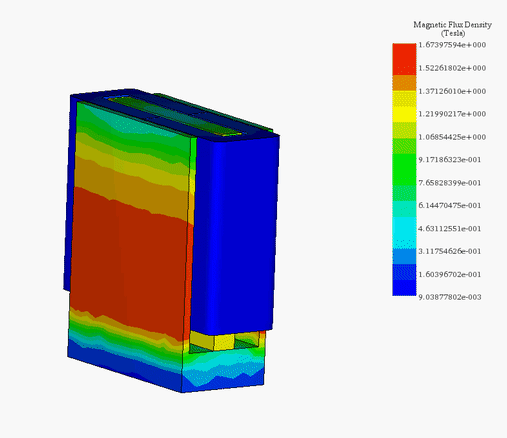
Task: Click the 1.60396702e-001 legend label
Action: pyautogui.click(x=450, y=274)
